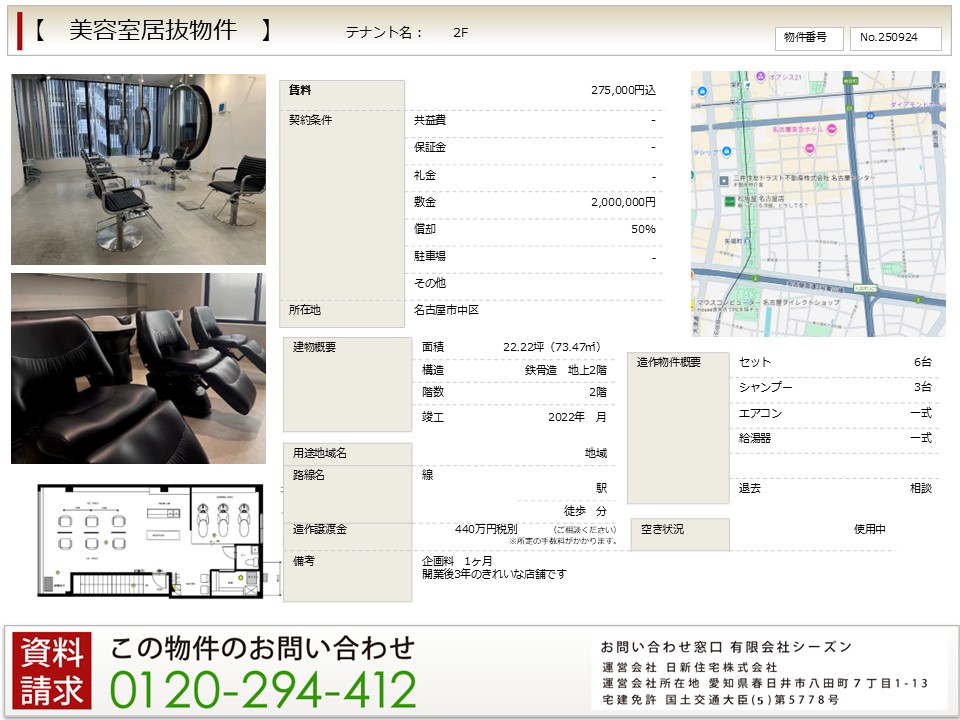Click the vacancy status 使用中
Image resolution: width=960 pixels, height=720 pixels.
[x=869, y=530]
